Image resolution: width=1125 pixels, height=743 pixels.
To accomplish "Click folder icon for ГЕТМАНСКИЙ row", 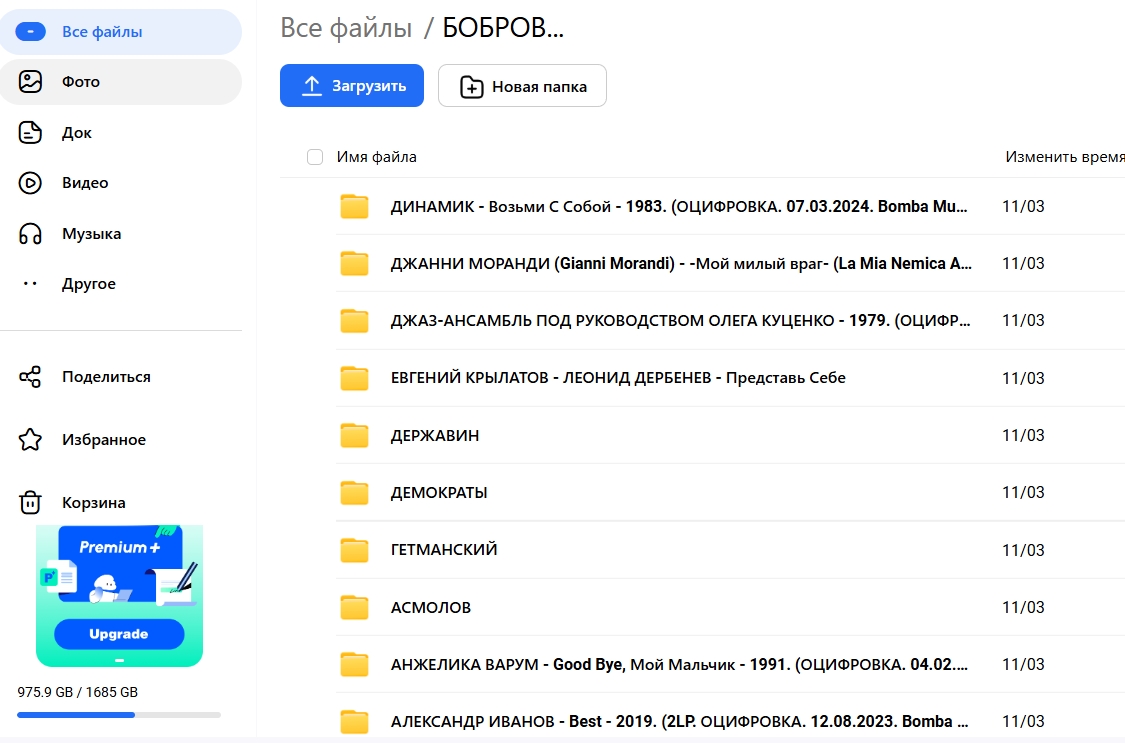I will point(354,550).
